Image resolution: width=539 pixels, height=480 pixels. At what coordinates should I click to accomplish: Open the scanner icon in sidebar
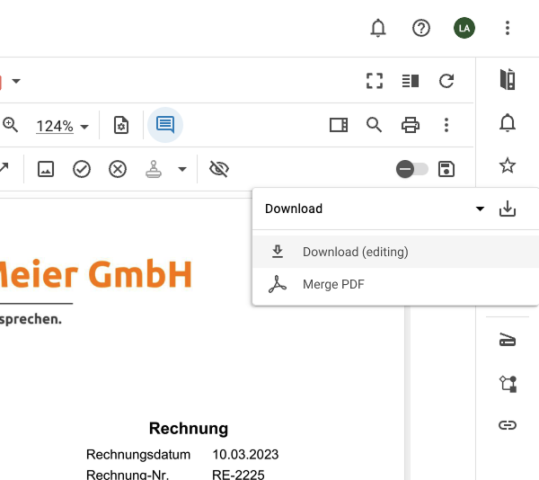(507, 340)
